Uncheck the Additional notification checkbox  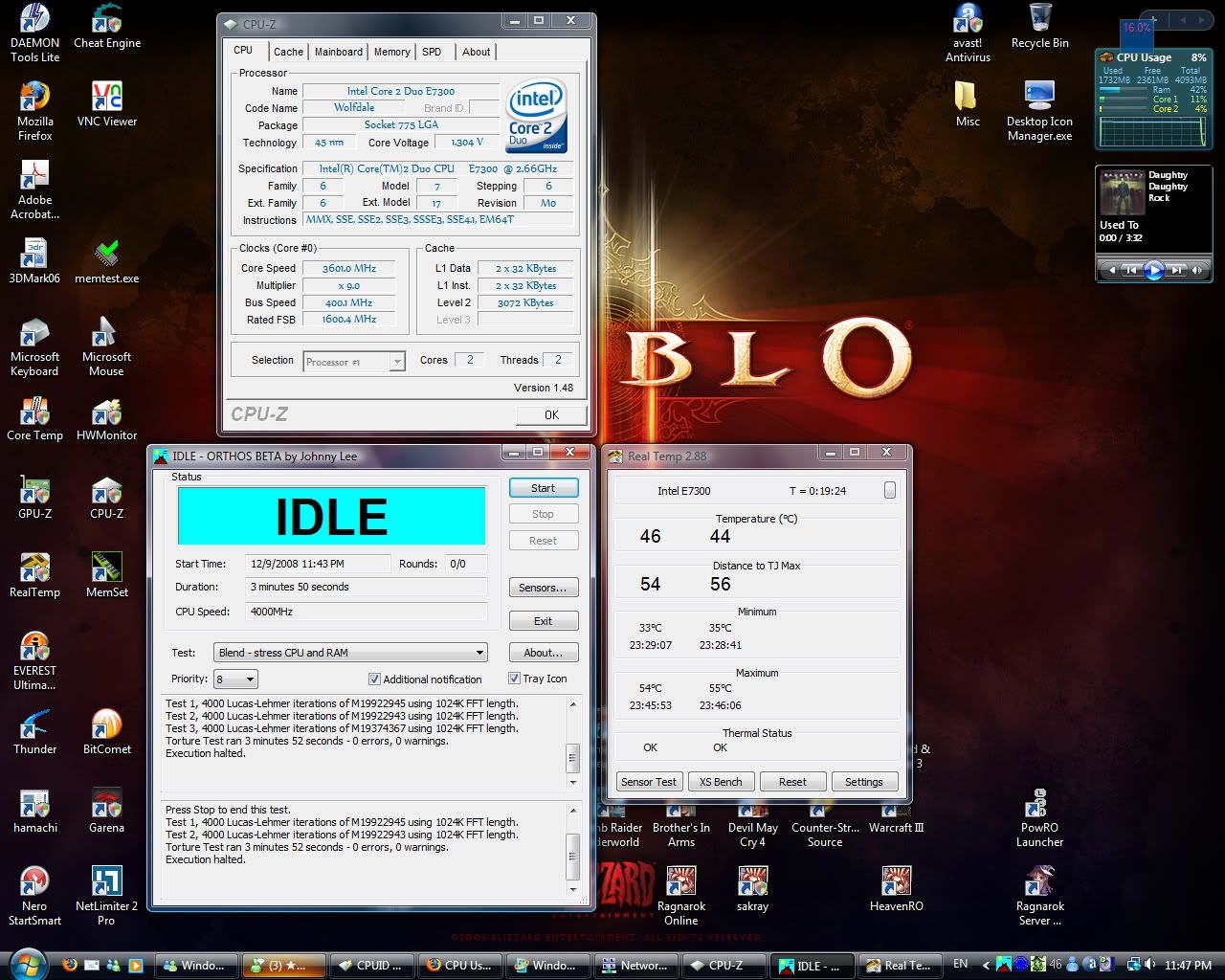click(x=374, y=679)
